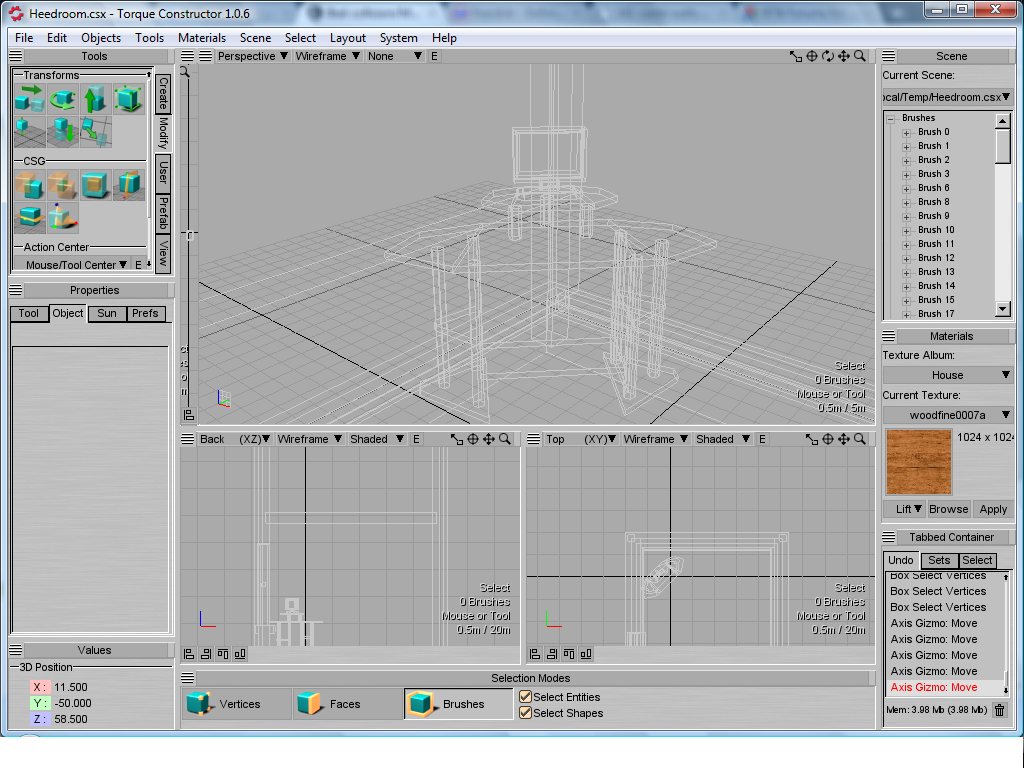Screen dimensions: 1024x768
Task: Select the Rotate transform tool icon
Action: coord(62,99)
